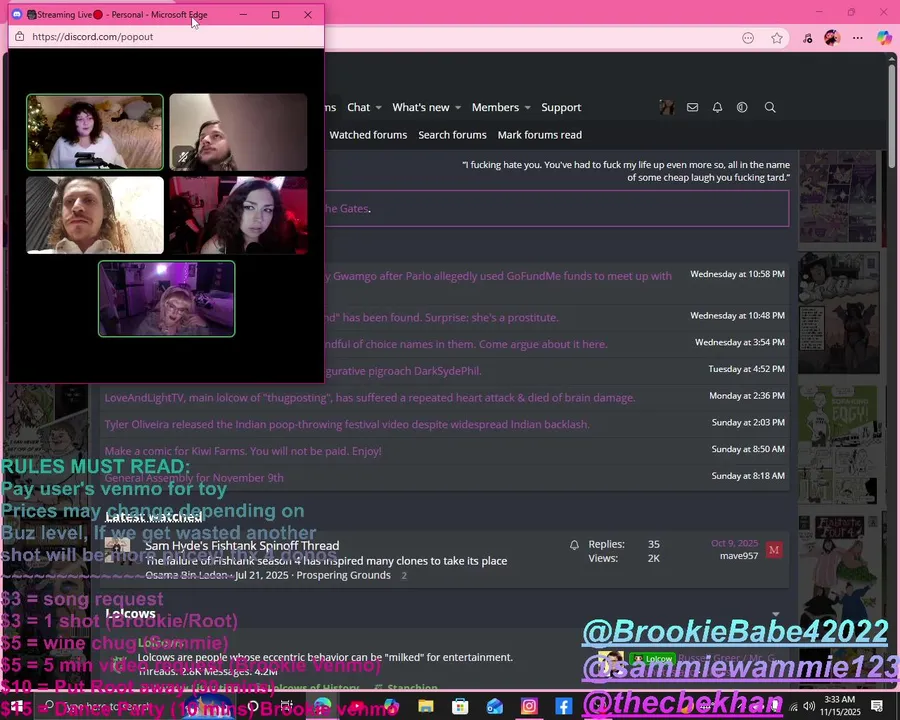
Task: Click the Monday at 2:36 PM timestamp
Action: (747, 396)
